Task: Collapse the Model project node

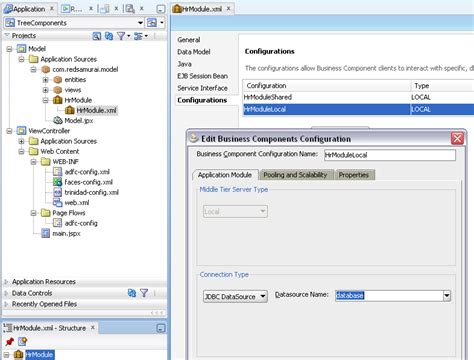Action: [9, 49]
